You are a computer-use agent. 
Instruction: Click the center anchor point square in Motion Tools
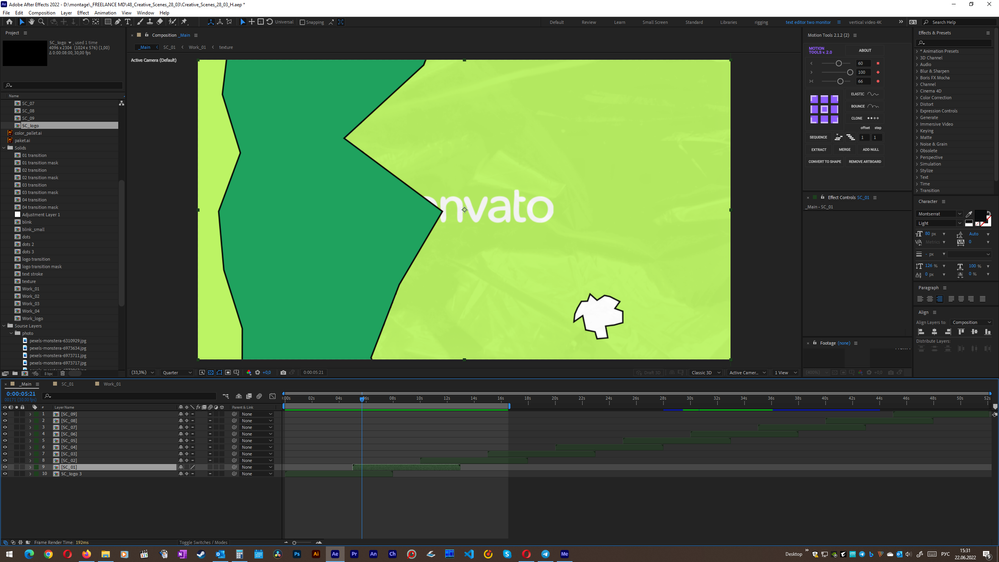[824, 109]
